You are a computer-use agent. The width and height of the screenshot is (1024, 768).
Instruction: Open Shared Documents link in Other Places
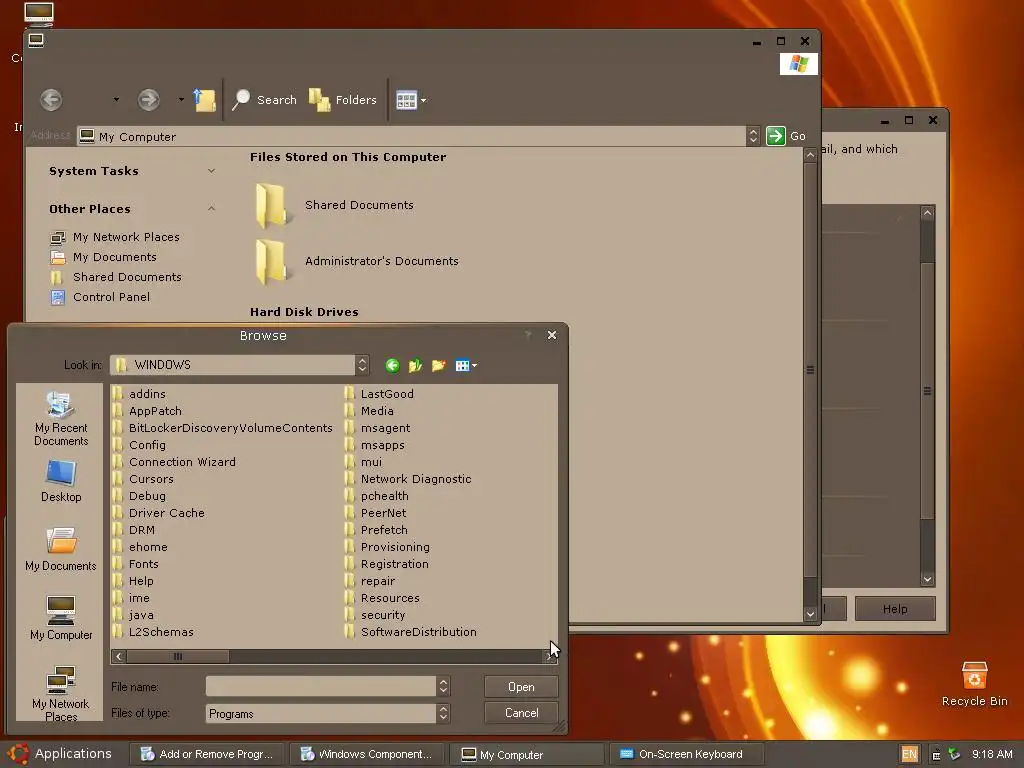127,277
